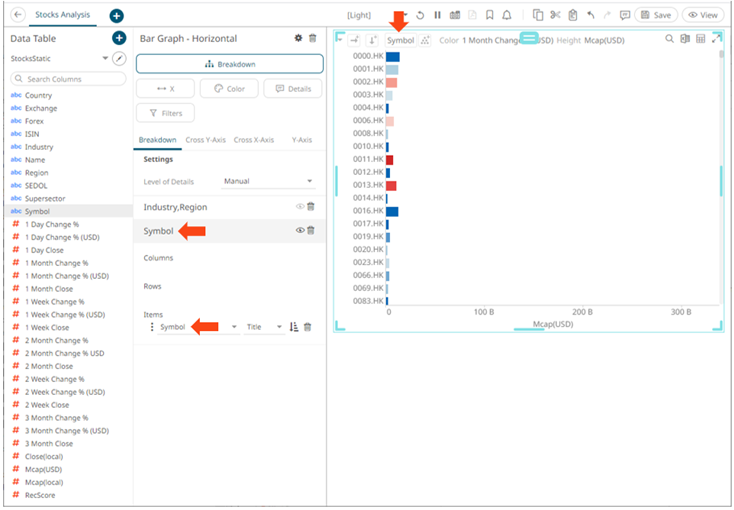
Task: Select the Y-Axis tab
Action: coord(300,140)
